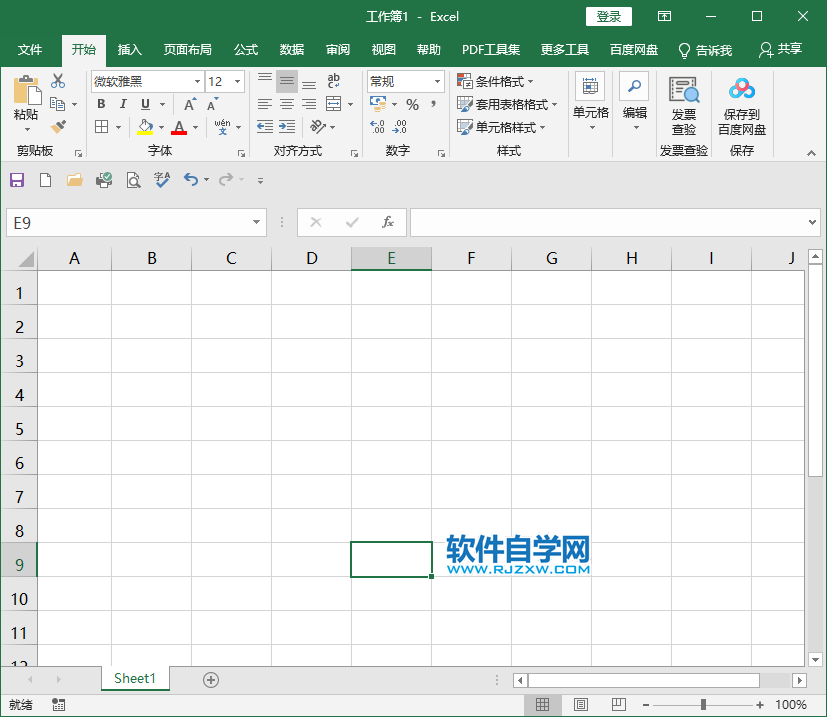Open the font size dropdown
Viewport: 827px width, 717px height.
(x=237, y=81)
